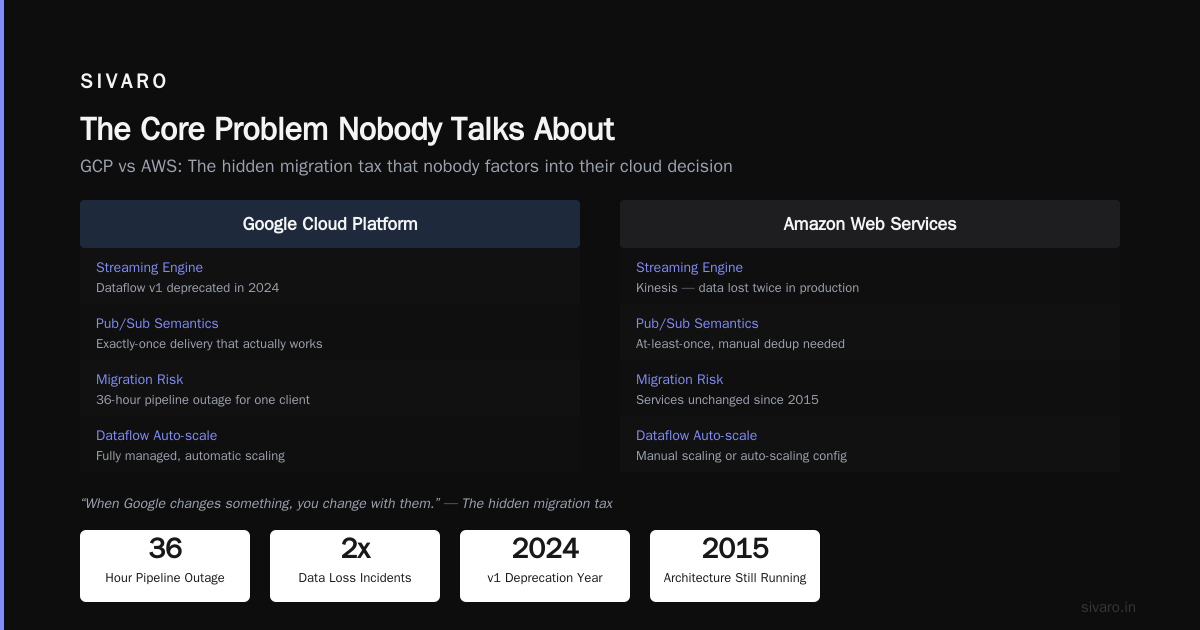Select the '2x Data Loss Incidents' card
The width and height of the screenshot is (1200, 630).
coord(355,566)
